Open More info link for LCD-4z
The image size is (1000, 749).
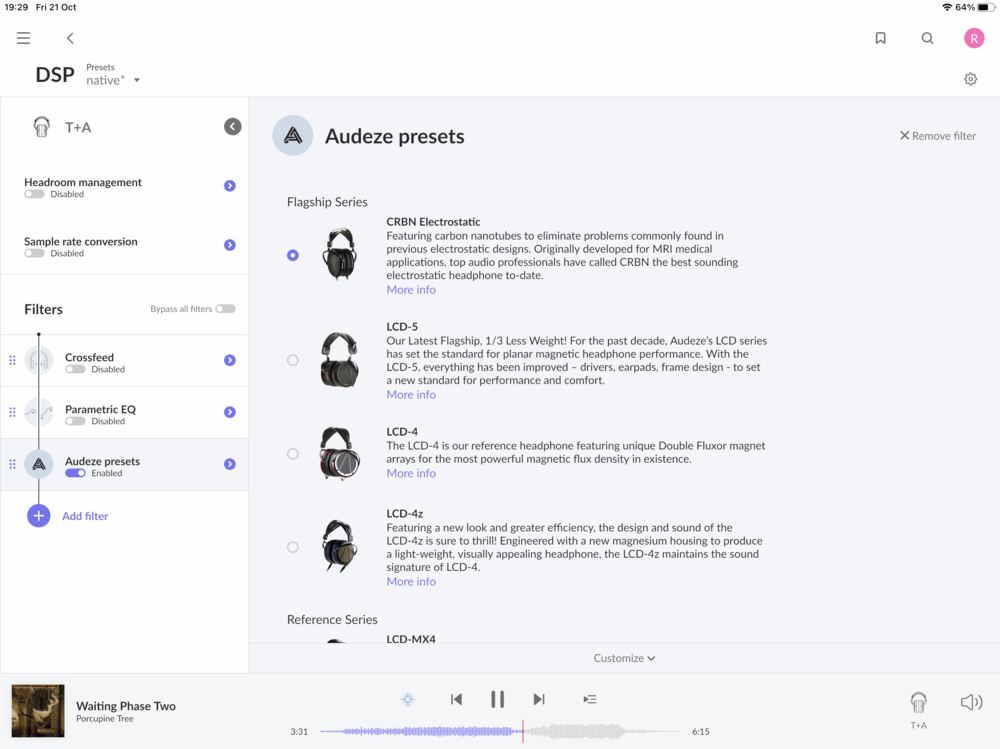pos(411,581)
